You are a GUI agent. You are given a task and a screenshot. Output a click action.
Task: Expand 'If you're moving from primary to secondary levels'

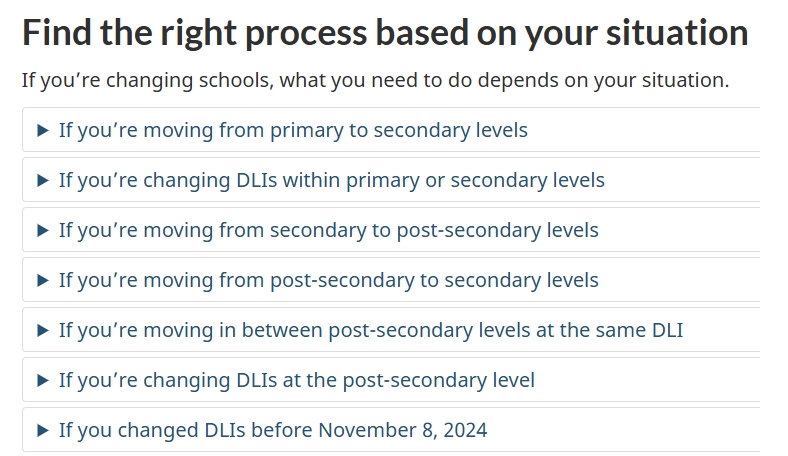coord(293,130)
